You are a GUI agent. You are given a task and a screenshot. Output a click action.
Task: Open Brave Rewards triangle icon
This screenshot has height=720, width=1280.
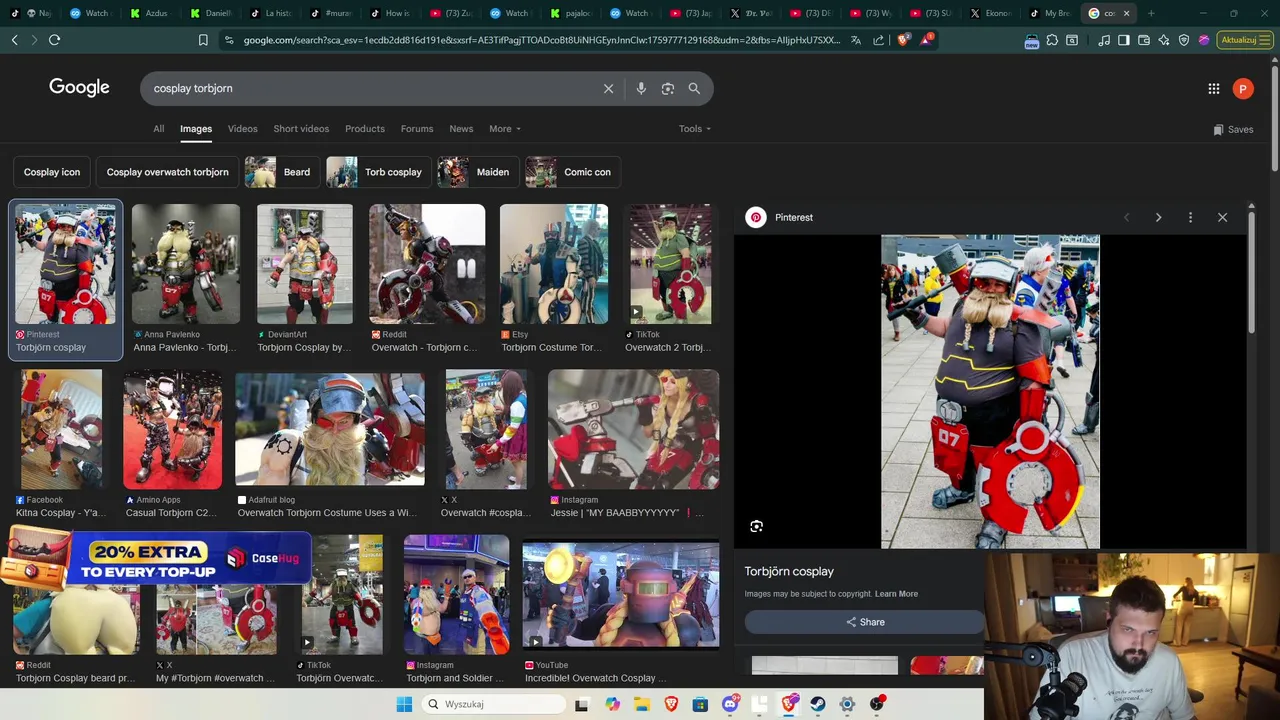coord(926,40)
